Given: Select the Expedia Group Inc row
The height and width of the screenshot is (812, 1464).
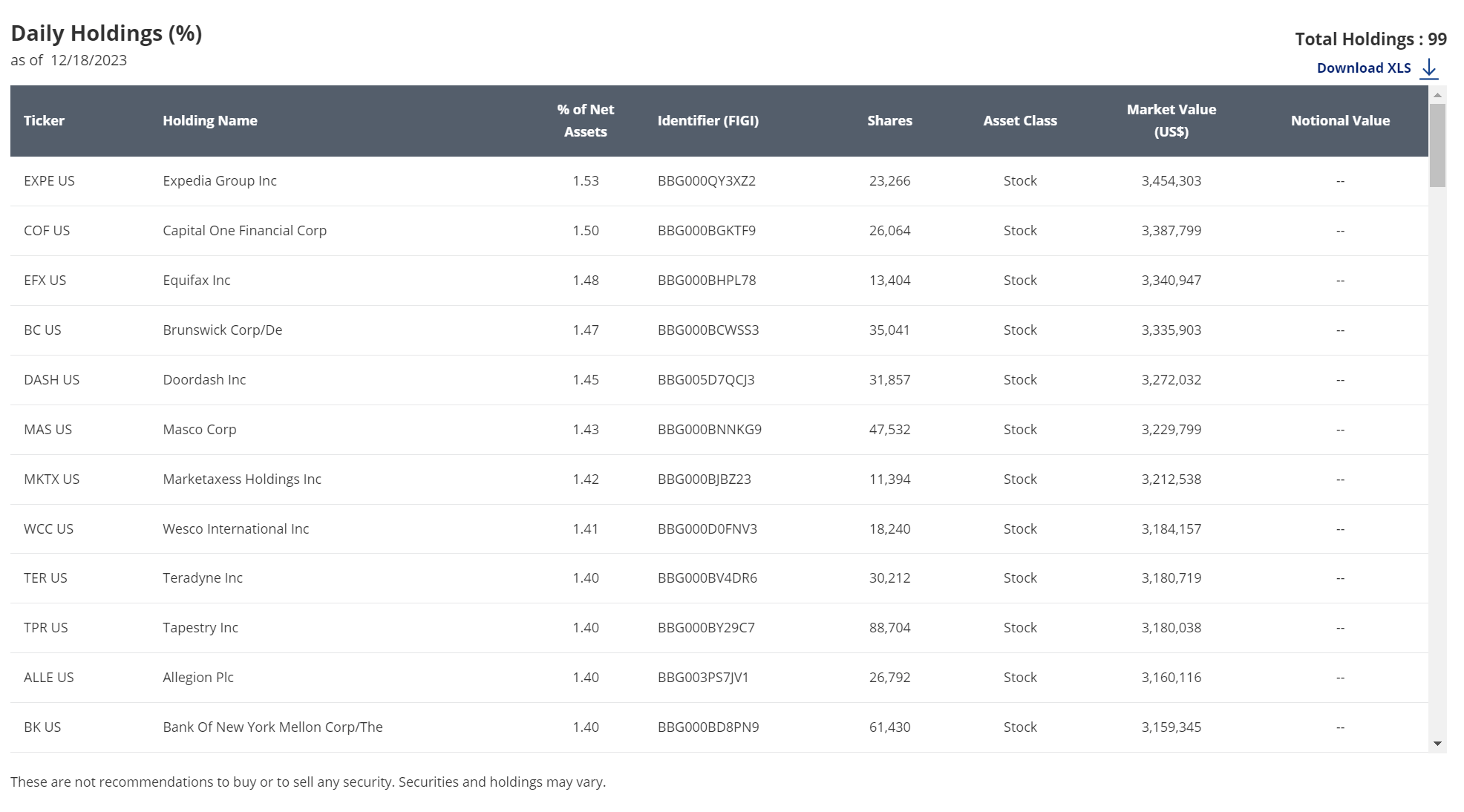Looking at the screenshot, I should 220,181.
